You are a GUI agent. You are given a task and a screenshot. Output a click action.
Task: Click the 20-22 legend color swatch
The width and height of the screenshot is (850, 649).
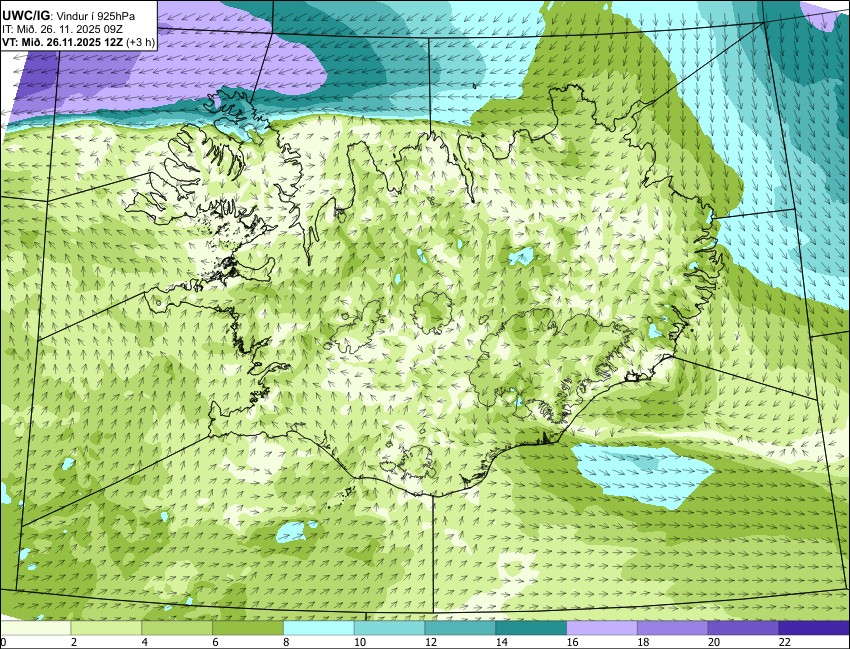coord(743,628)
